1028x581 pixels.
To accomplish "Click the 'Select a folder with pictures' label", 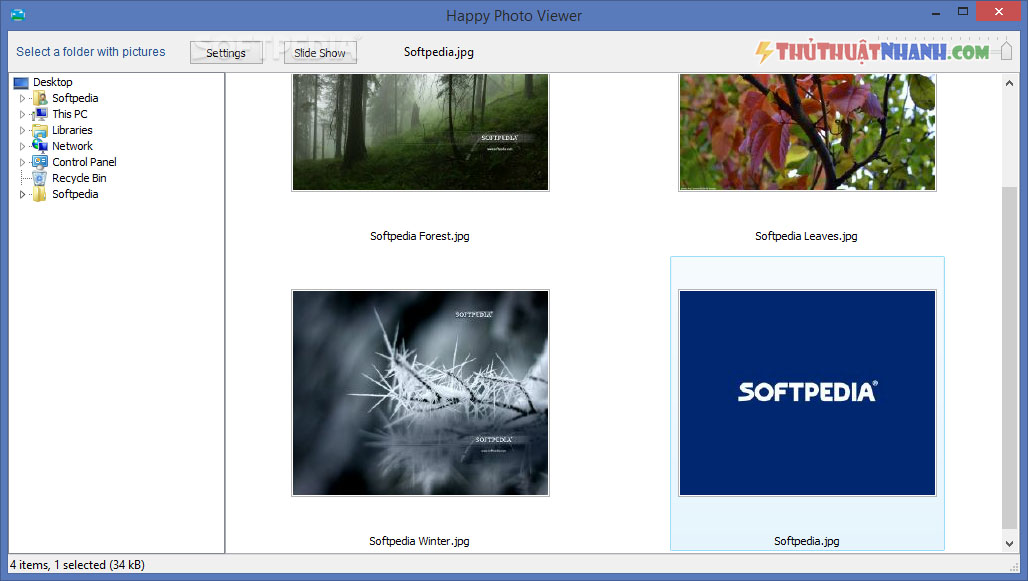I will [91, 52].
